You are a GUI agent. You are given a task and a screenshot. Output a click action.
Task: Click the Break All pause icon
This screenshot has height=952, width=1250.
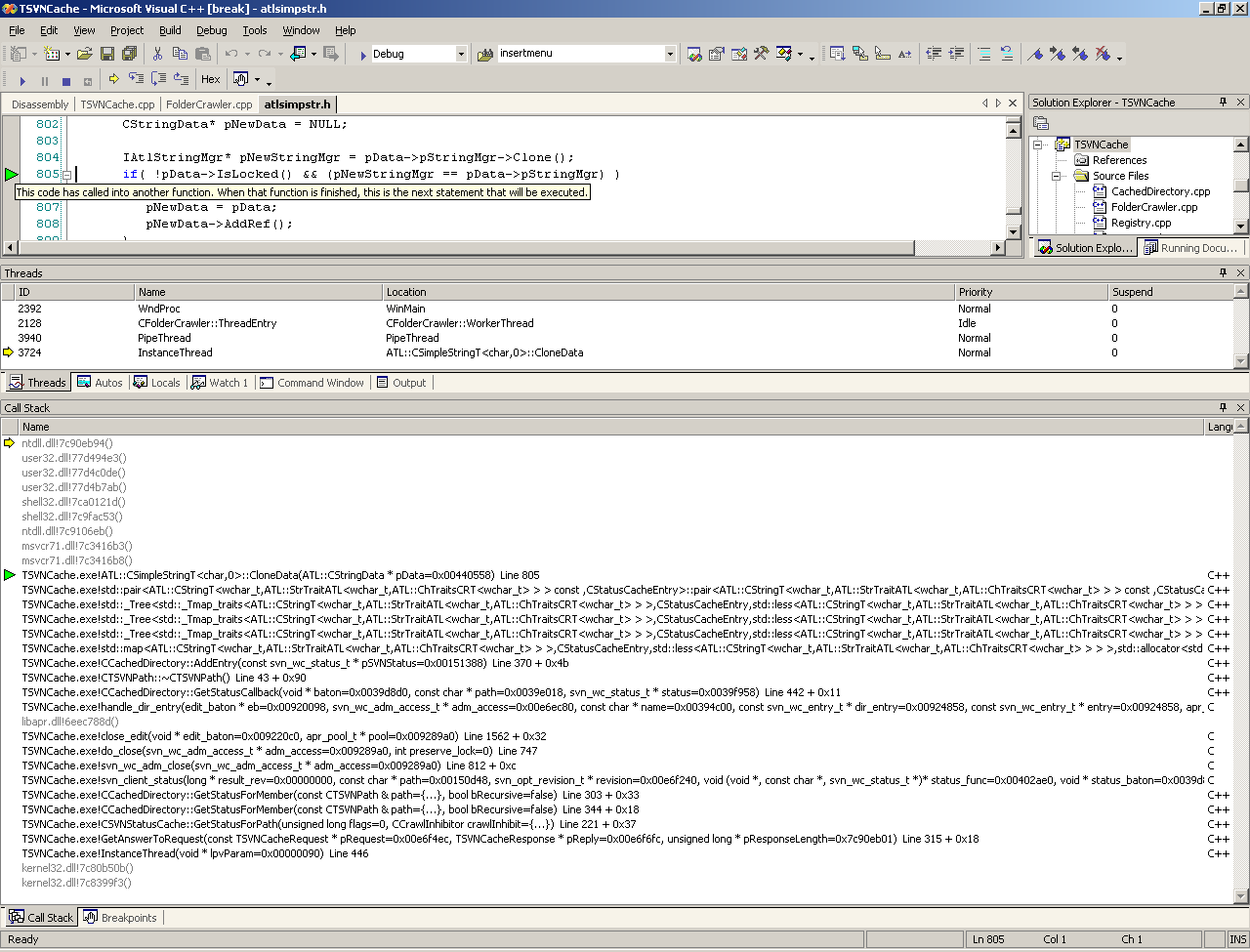coord(44,80)
